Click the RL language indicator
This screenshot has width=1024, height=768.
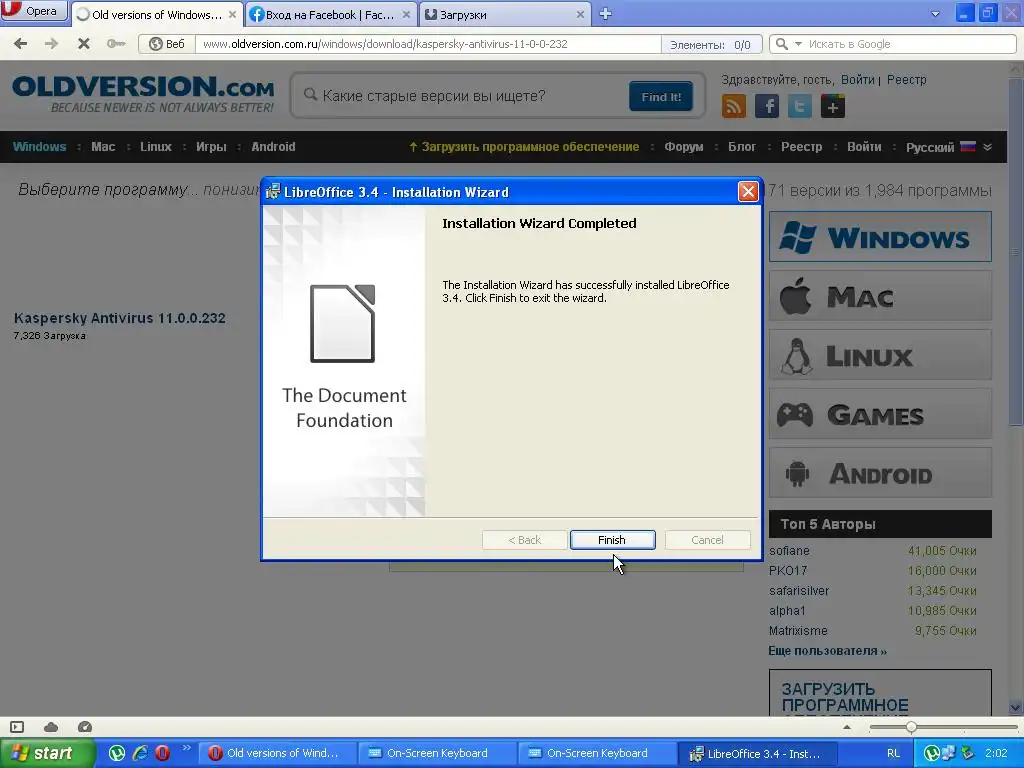(x=893, y=753)
